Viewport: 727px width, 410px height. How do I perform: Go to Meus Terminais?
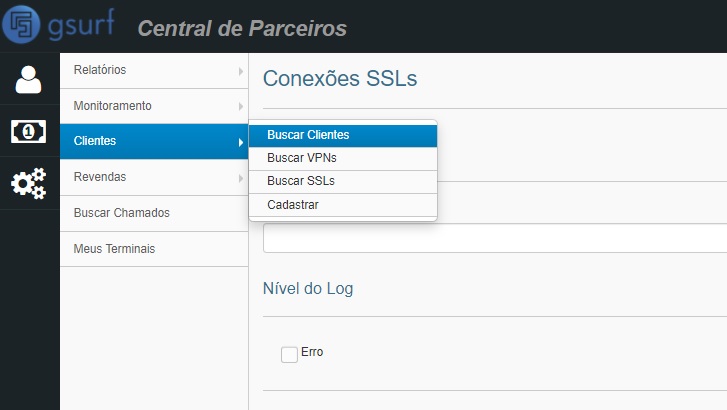point(114,249)
